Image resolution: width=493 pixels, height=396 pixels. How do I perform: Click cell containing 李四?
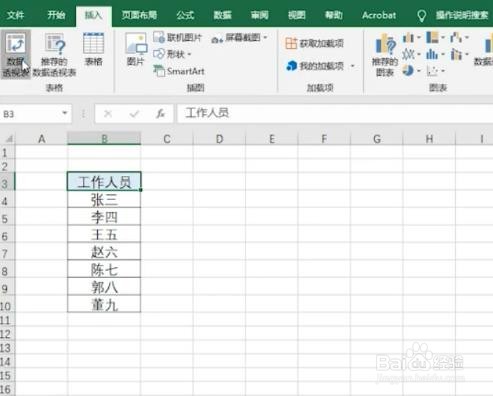pyautogui.click(x=104, y=217)
